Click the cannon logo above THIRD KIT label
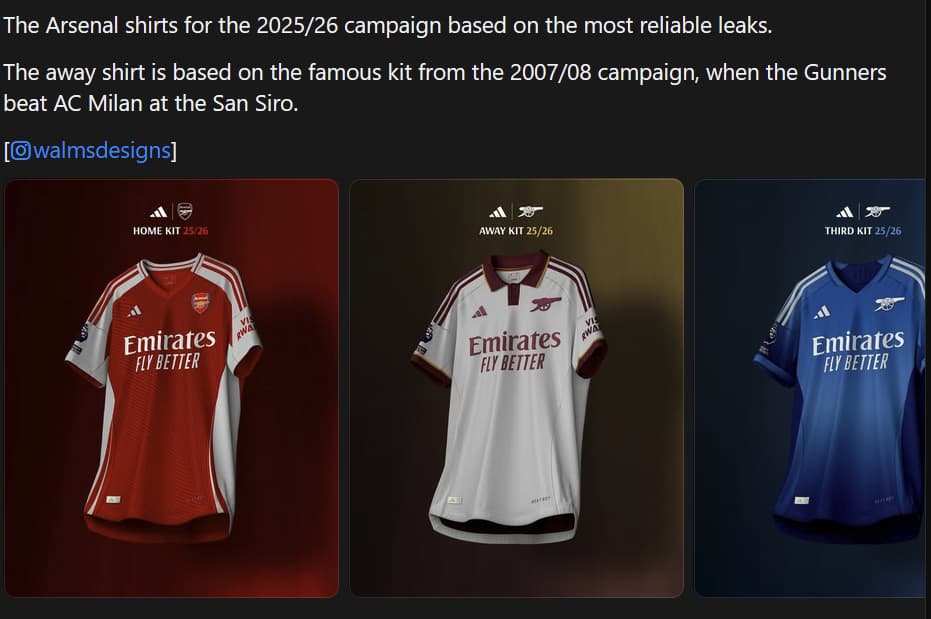 [x=878, y=211]
